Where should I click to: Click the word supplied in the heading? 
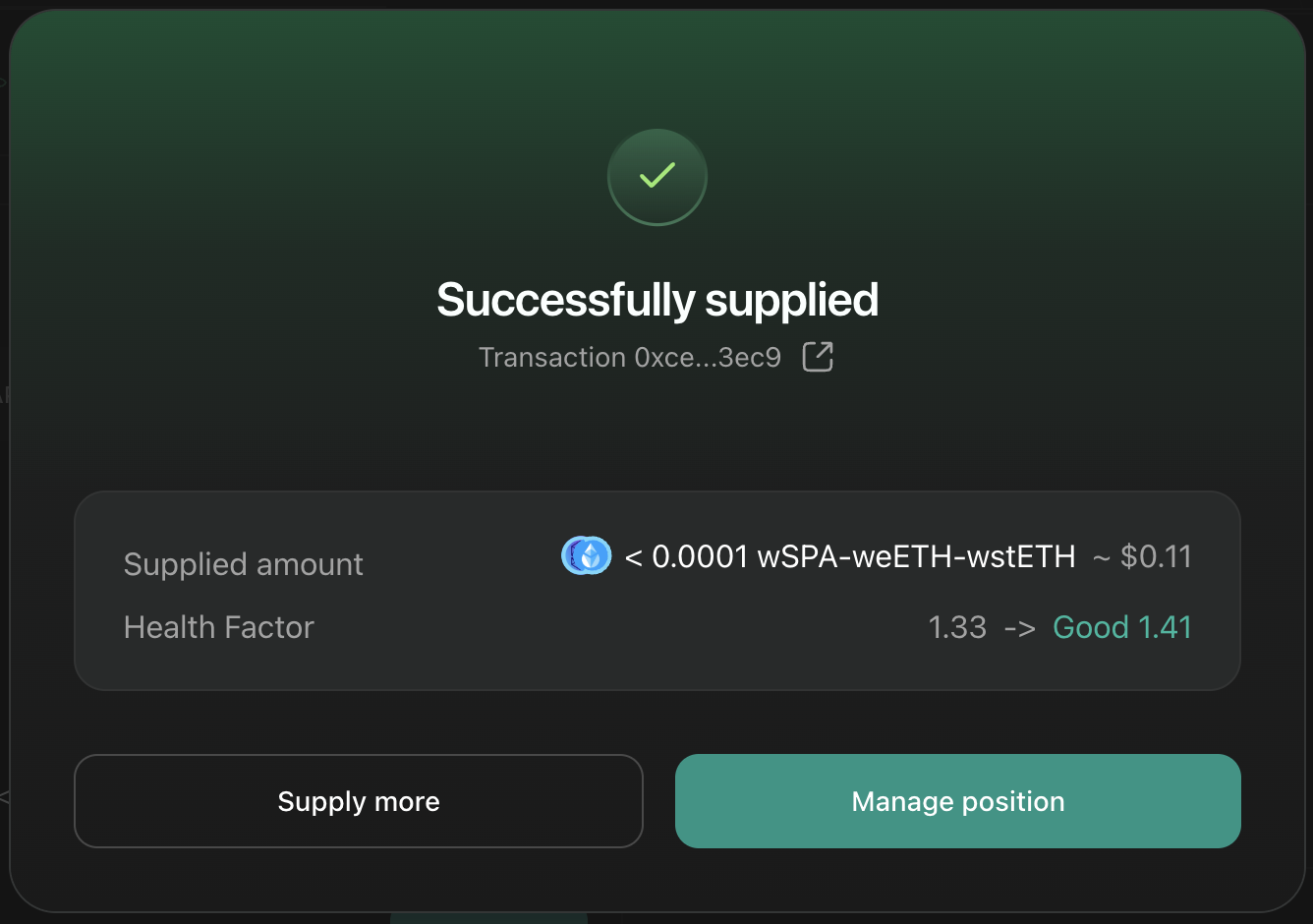tap(791, 300)
